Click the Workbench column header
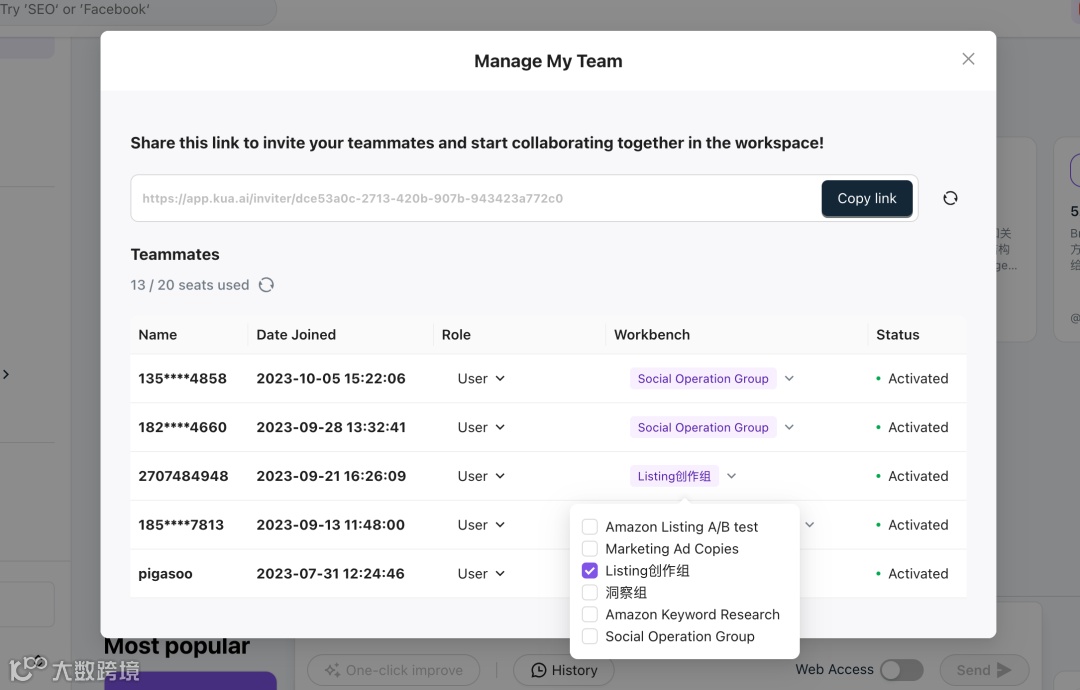Viewport: 1080px width, 690px height. 652,335
